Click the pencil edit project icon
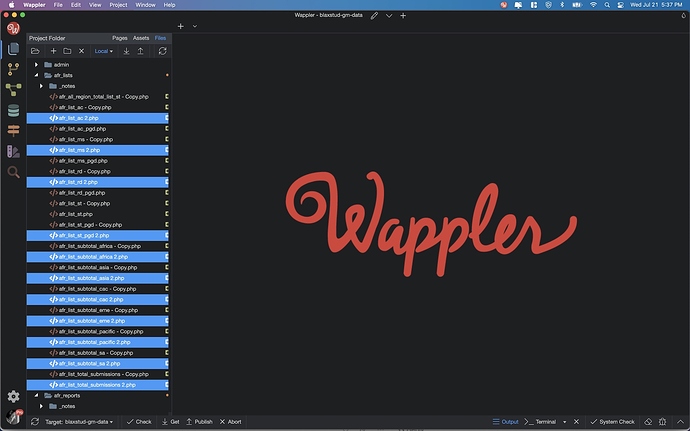 (374, 16)
